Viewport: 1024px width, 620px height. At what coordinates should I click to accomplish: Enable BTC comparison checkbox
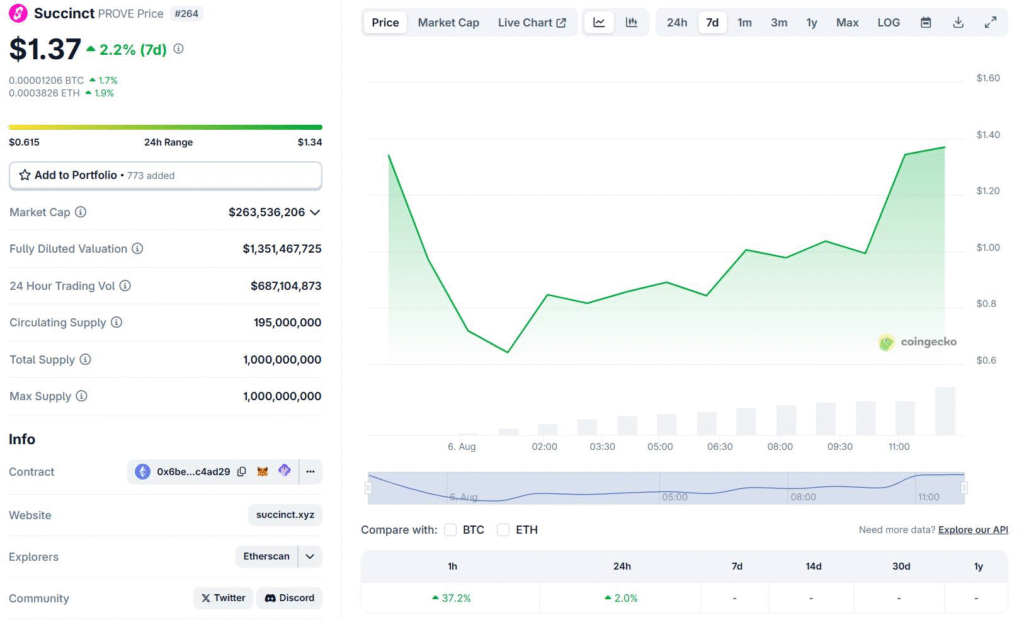point(450,530)
